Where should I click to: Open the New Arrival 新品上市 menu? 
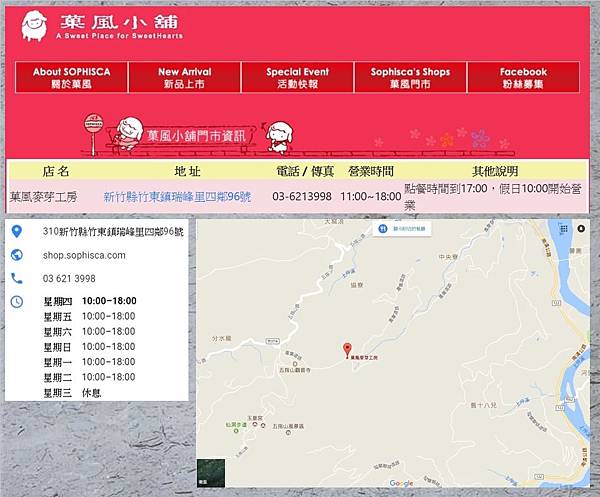click(x=184, y=77)
